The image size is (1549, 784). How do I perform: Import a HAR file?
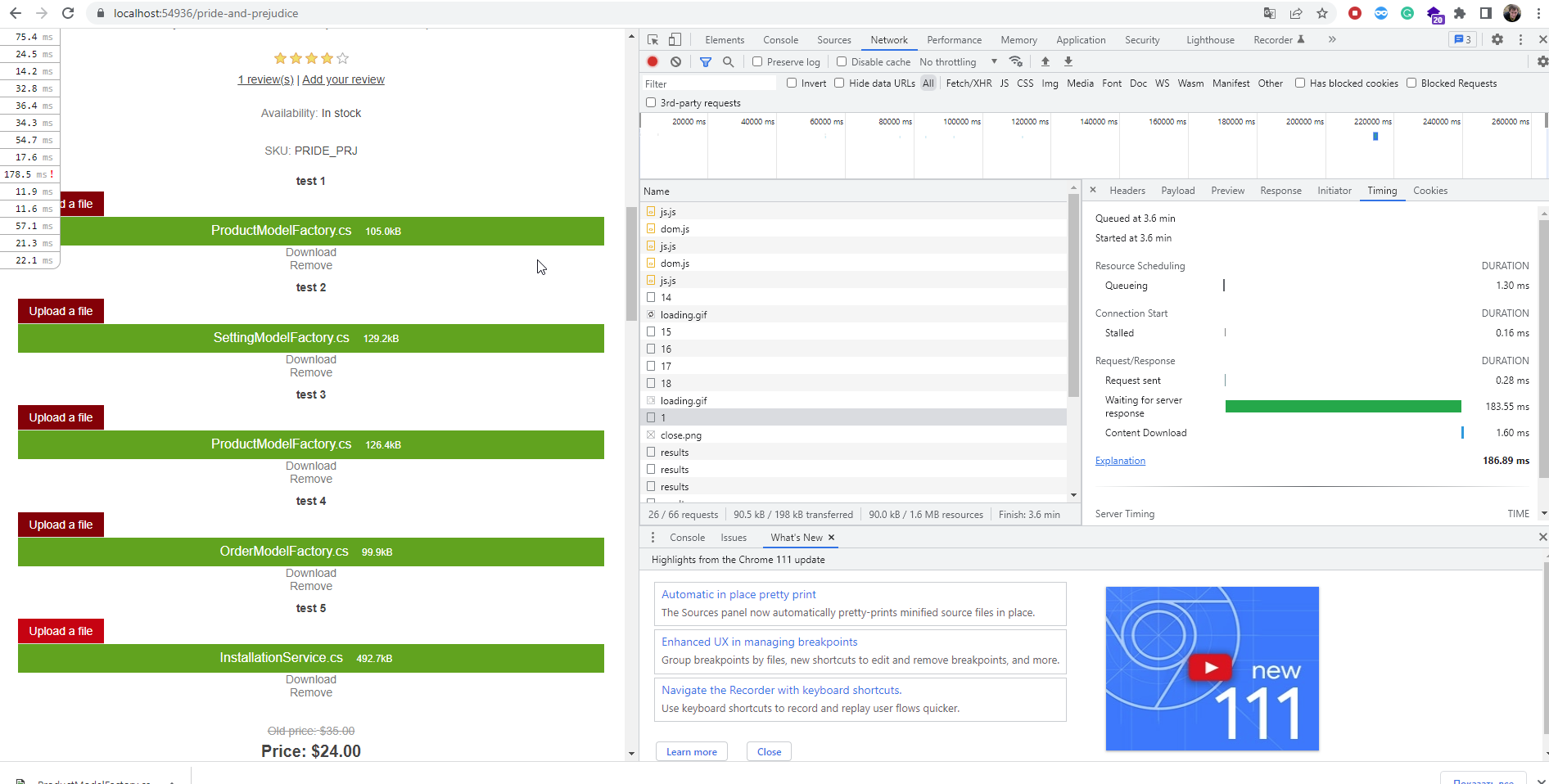1045,61
